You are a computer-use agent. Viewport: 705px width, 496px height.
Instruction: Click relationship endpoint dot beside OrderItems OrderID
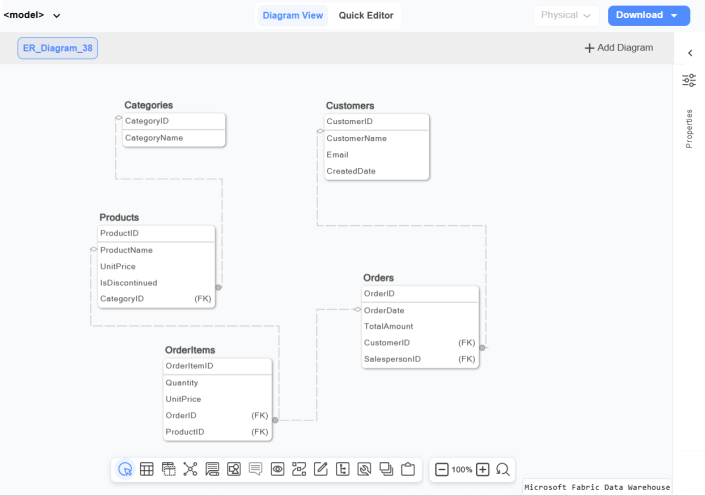click(275, 420)
